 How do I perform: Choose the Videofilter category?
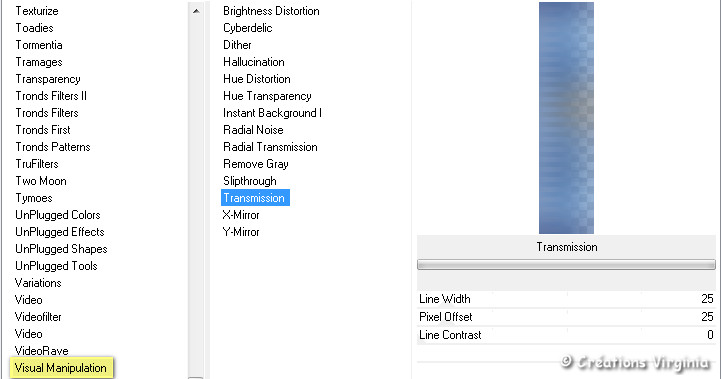[38, 317]
